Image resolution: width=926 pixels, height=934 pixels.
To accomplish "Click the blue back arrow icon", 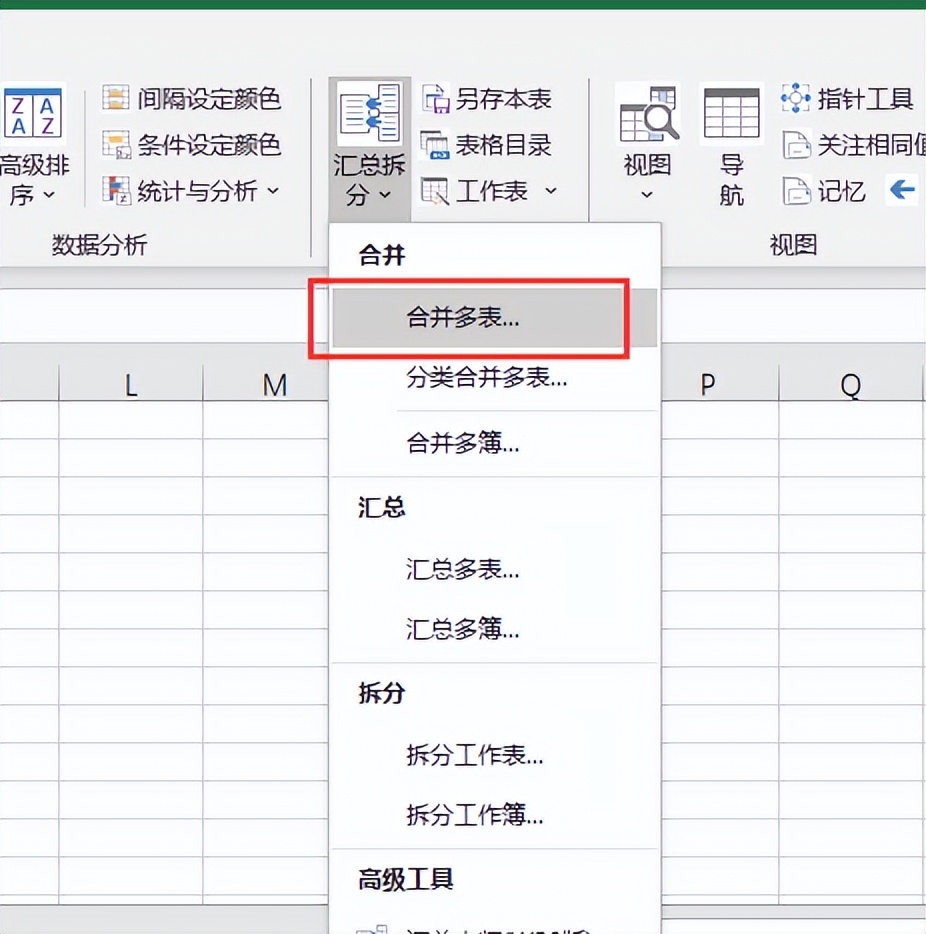I will pyautogui.click(x=902, y=189).
